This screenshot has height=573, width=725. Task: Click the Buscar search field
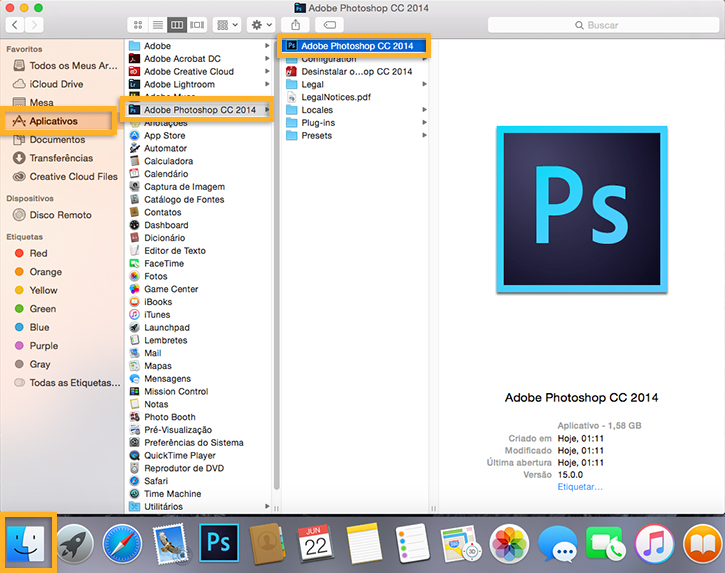coord(603,25)
